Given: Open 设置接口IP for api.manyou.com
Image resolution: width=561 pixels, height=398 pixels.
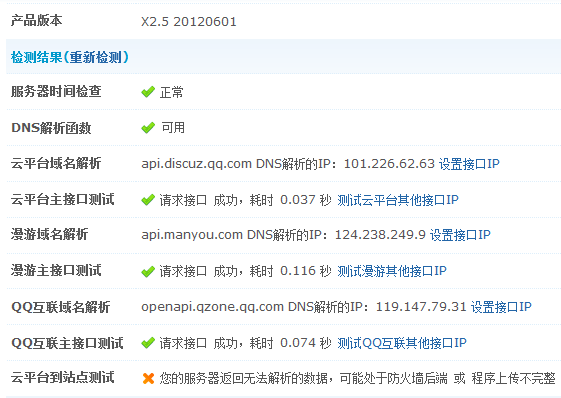Looking at the screenshot, I should coord(460,235).
